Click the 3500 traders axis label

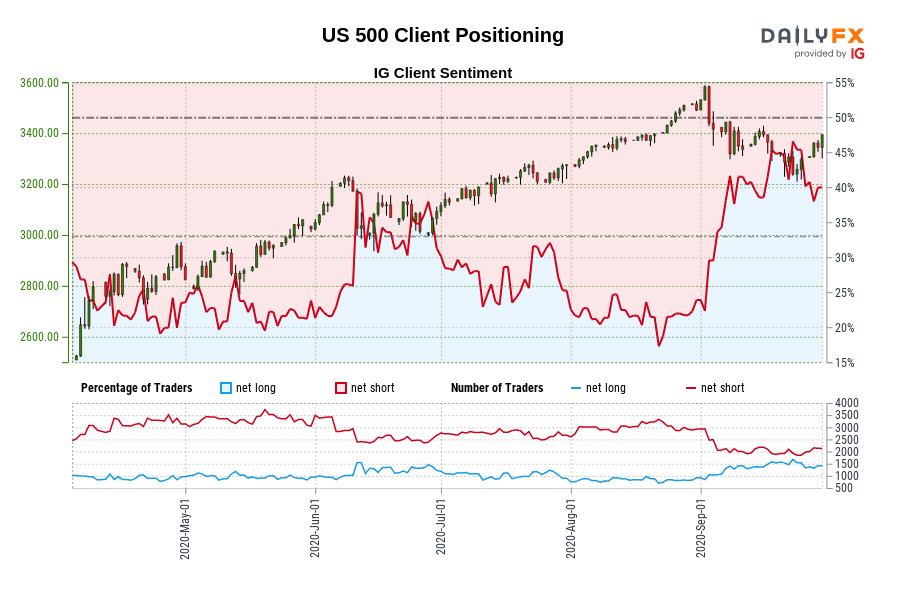point(847,415)
